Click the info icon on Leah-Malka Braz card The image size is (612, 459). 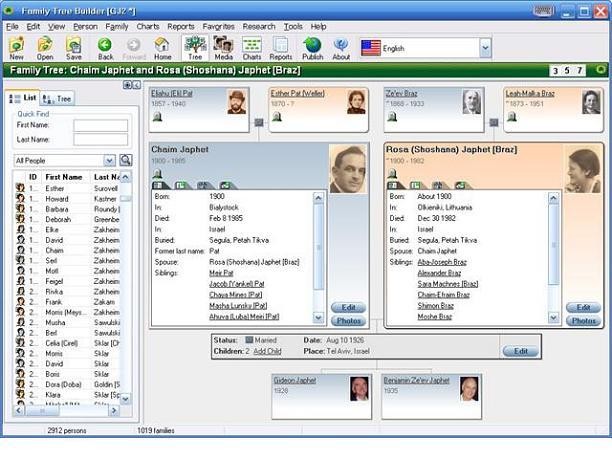click(x=512, y=116)
